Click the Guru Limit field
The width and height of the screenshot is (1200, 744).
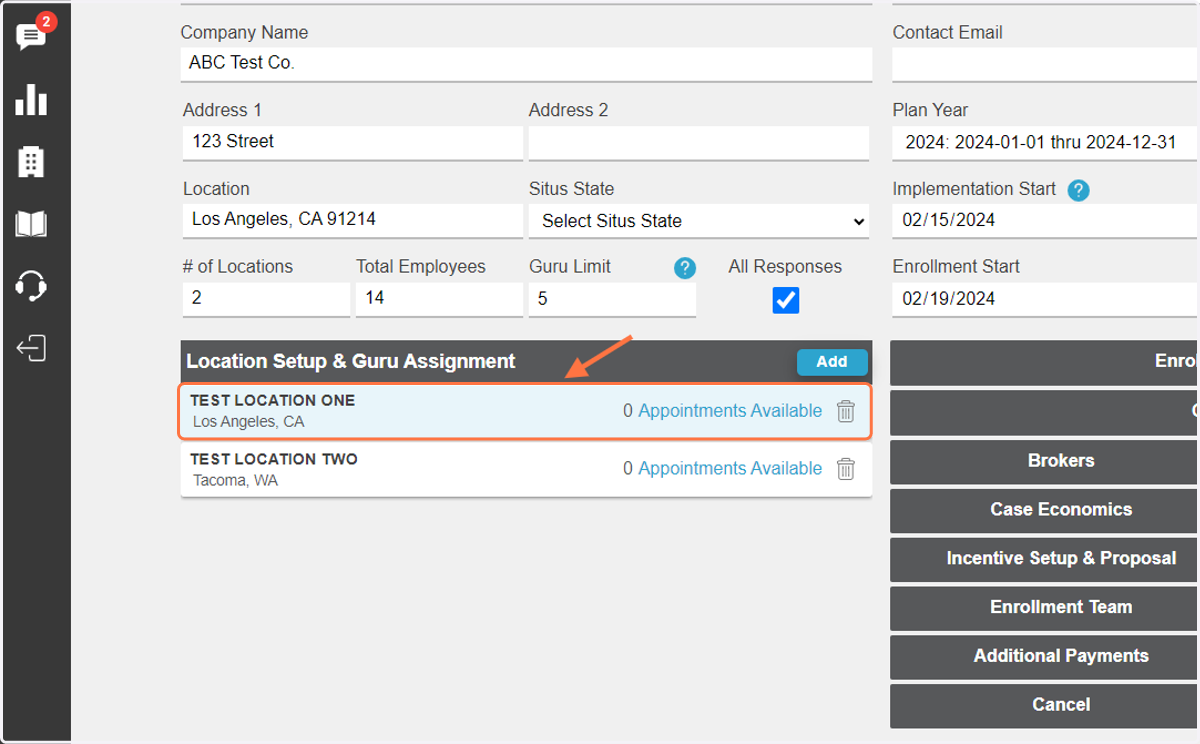[612, 299]
